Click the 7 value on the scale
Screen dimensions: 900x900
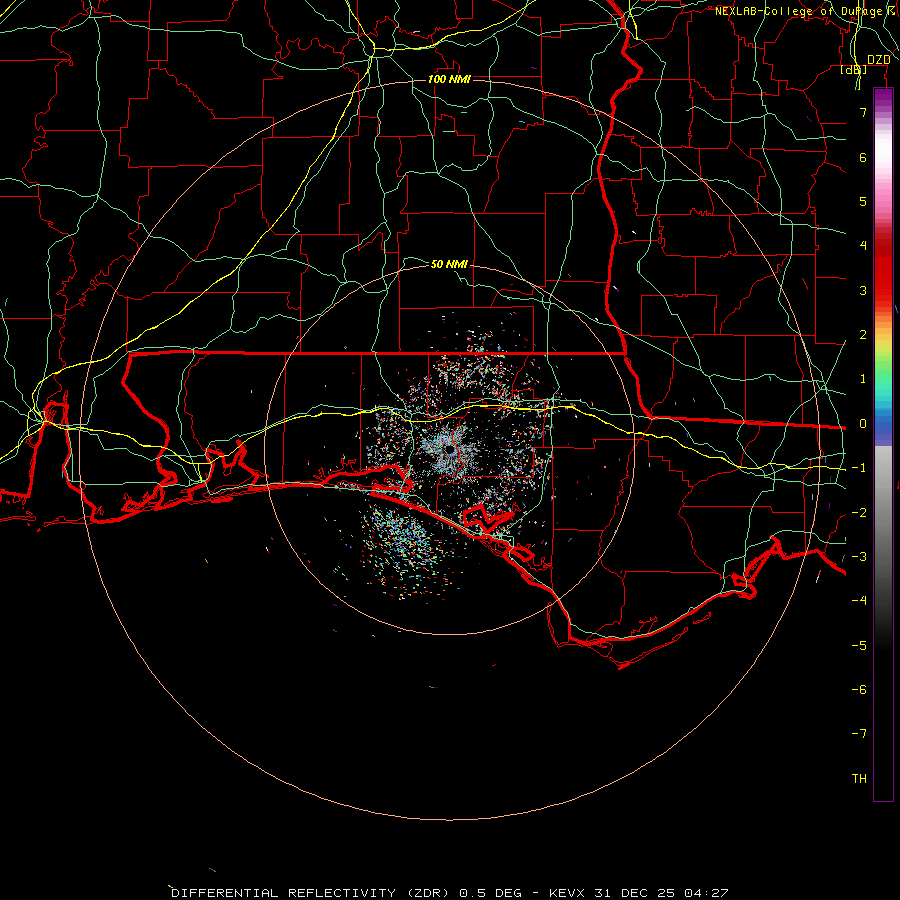[863, 112]
